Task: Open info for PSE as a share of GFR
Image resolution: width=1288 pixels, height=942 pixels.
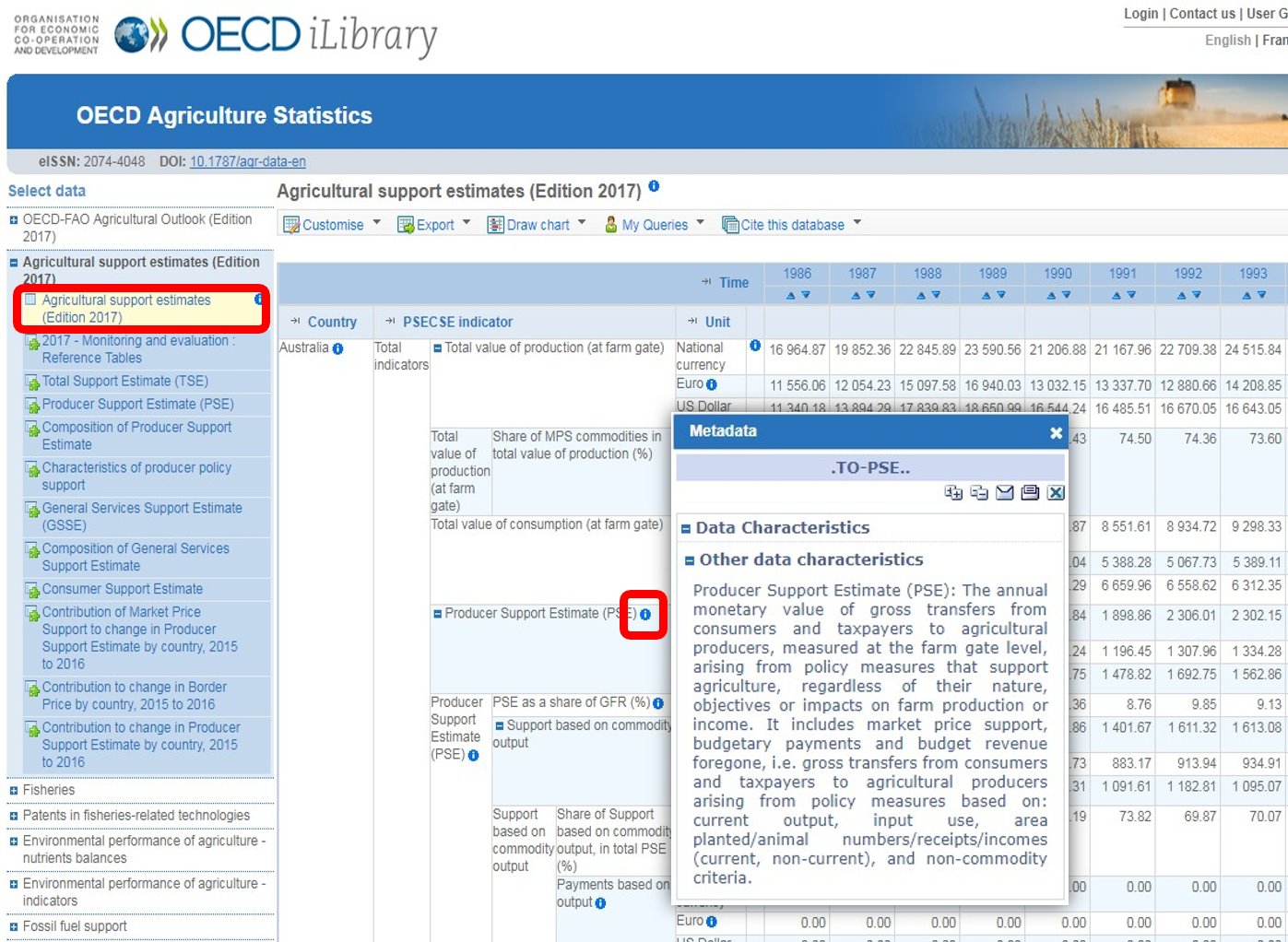Action: coord(658,703)
